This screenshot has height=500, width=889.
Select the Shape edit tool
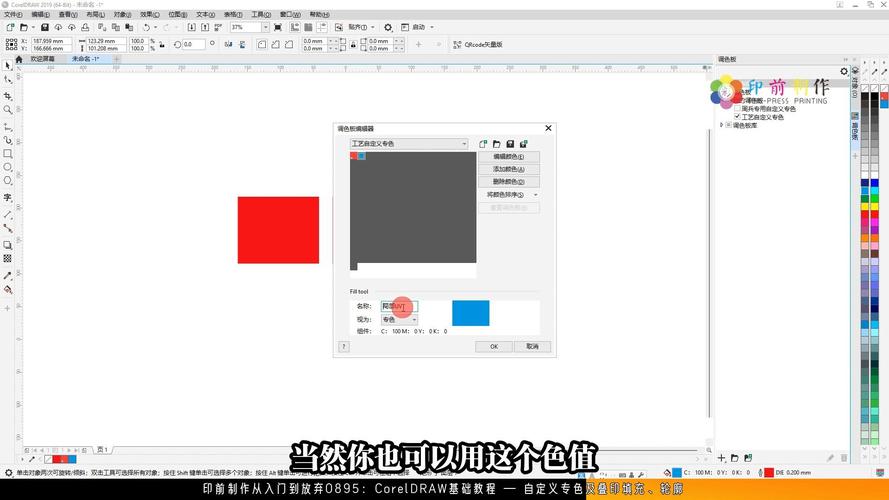[x=7, y=80]
